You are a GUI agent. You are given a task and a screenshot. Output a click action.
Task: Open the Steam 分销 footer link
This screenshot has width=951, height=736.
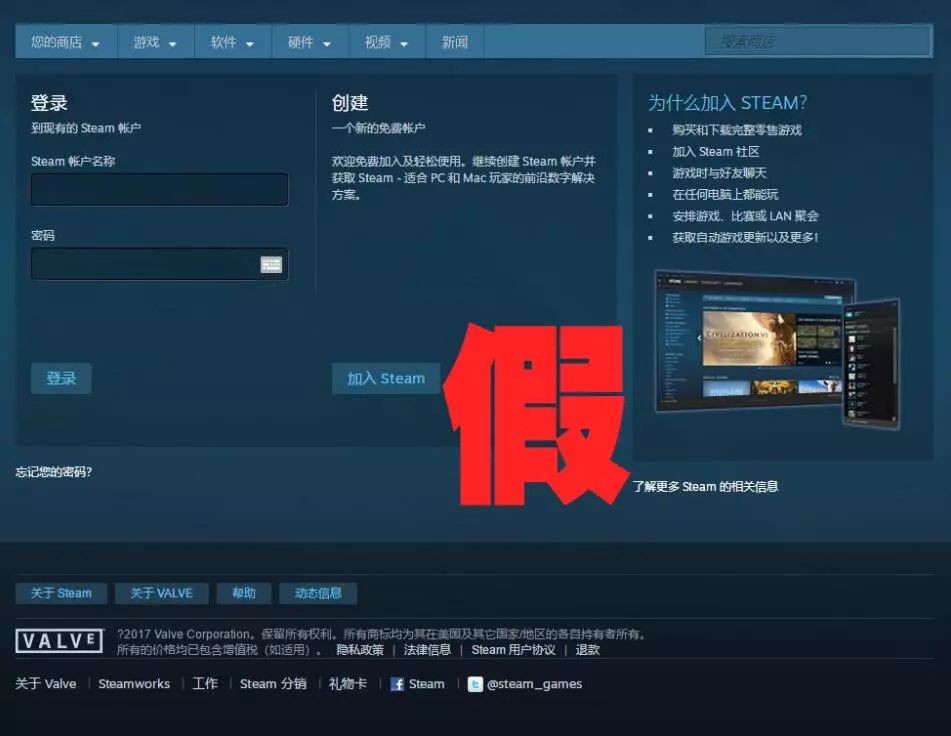273,684
